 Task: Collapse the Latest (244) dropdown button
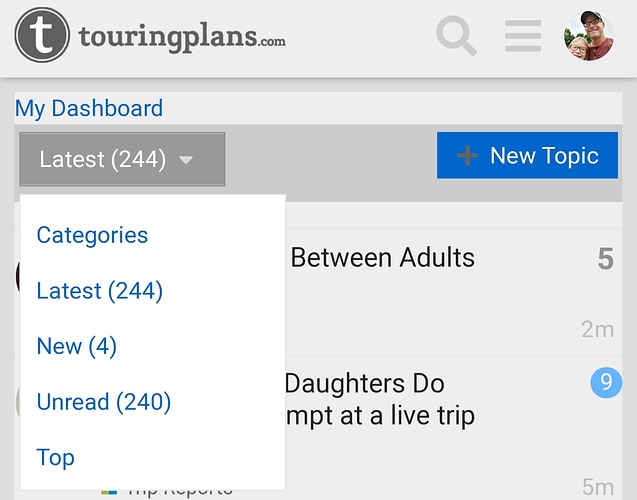pyautogui.click(x=122, y=159)
